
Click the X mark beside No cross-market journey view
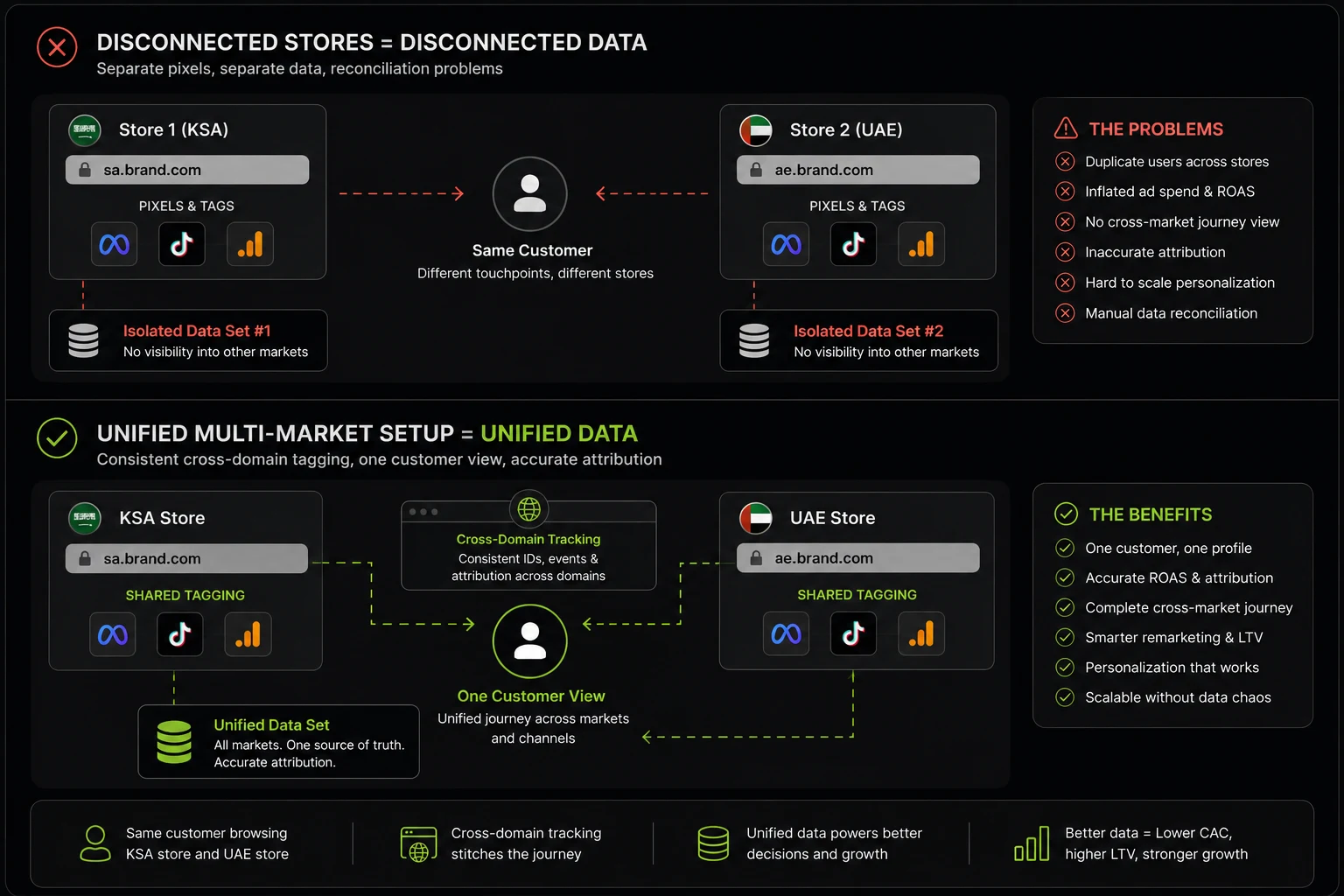point(1065,222)
